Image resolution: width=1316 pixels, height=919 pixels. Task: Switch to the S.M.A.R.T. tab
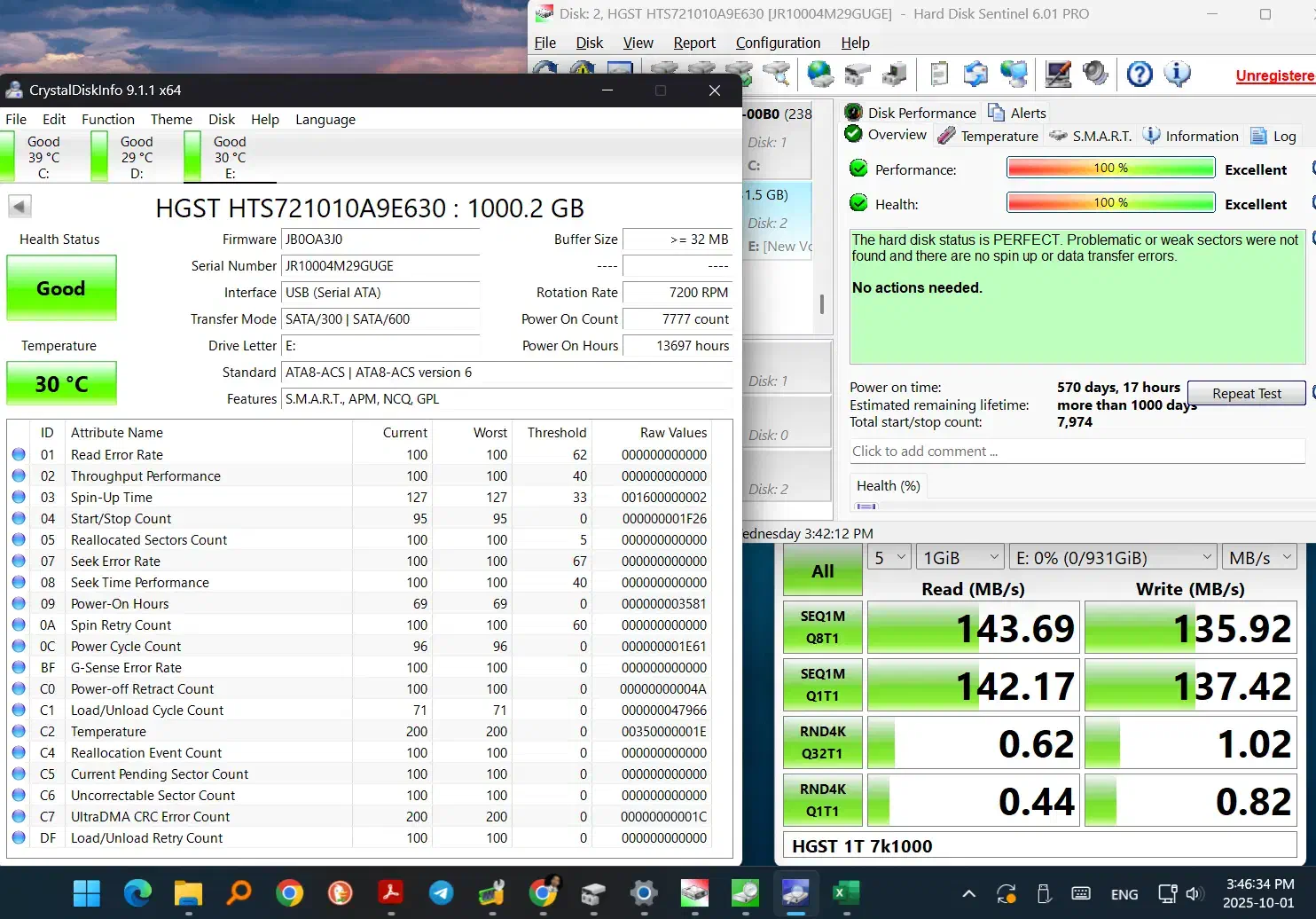[x=1091, y=136]
